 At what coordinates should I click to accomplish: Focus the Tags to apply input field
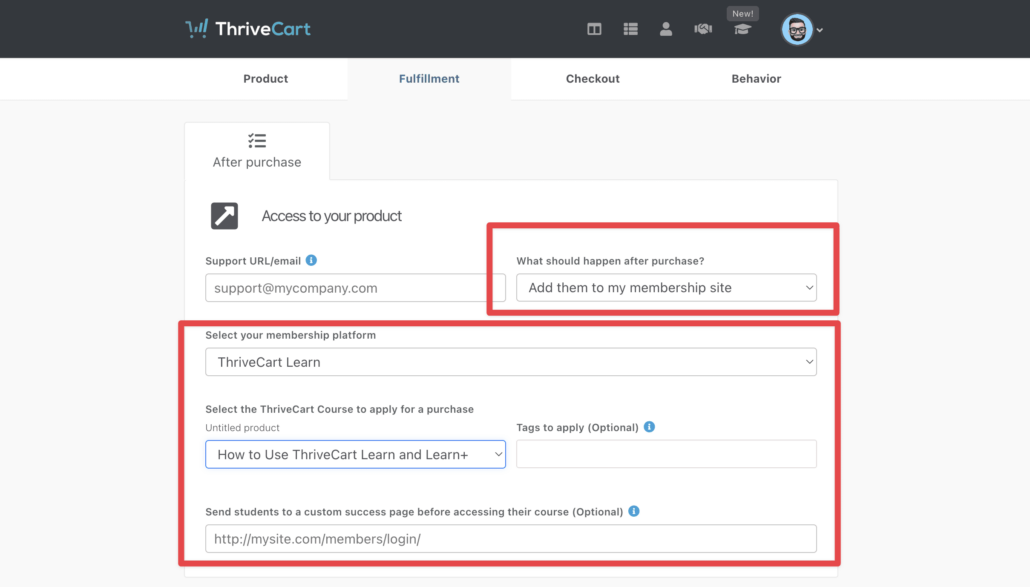click(666, 454)
